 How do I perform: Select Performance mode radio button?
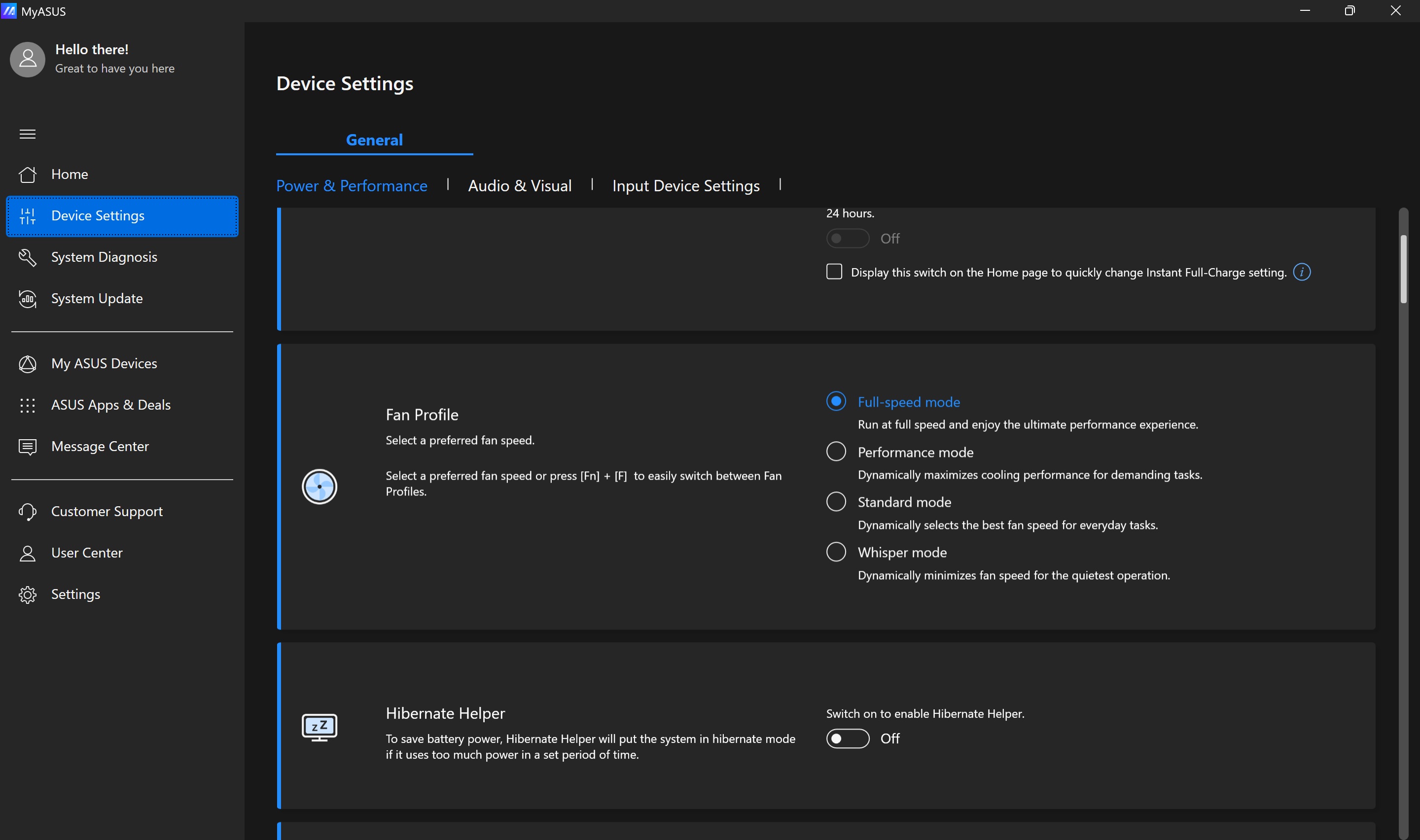pyautogui.click(x=836, y=452)
